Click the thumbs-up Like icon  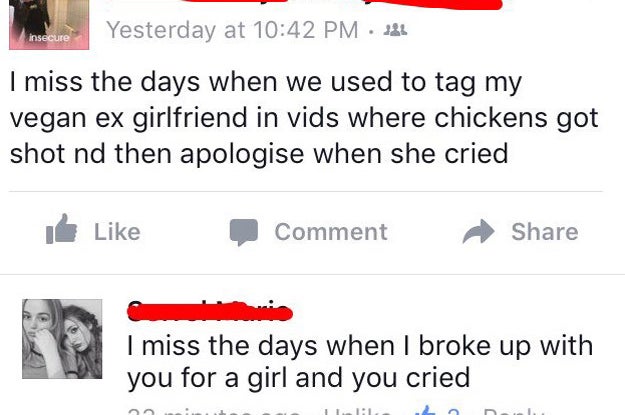point(61,229)
